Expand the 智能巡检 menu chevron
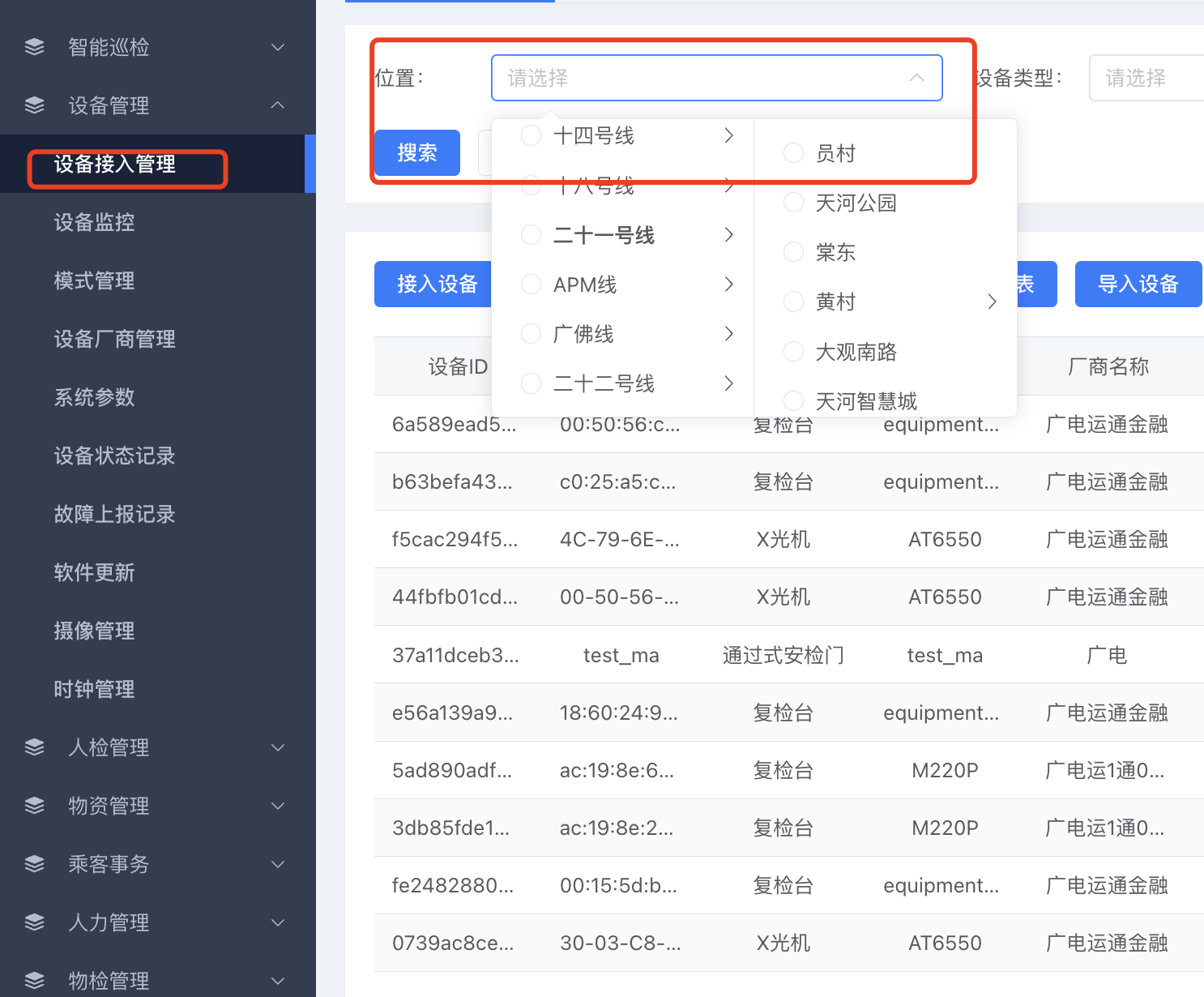1204x997 pixels. tap(278, 47)
